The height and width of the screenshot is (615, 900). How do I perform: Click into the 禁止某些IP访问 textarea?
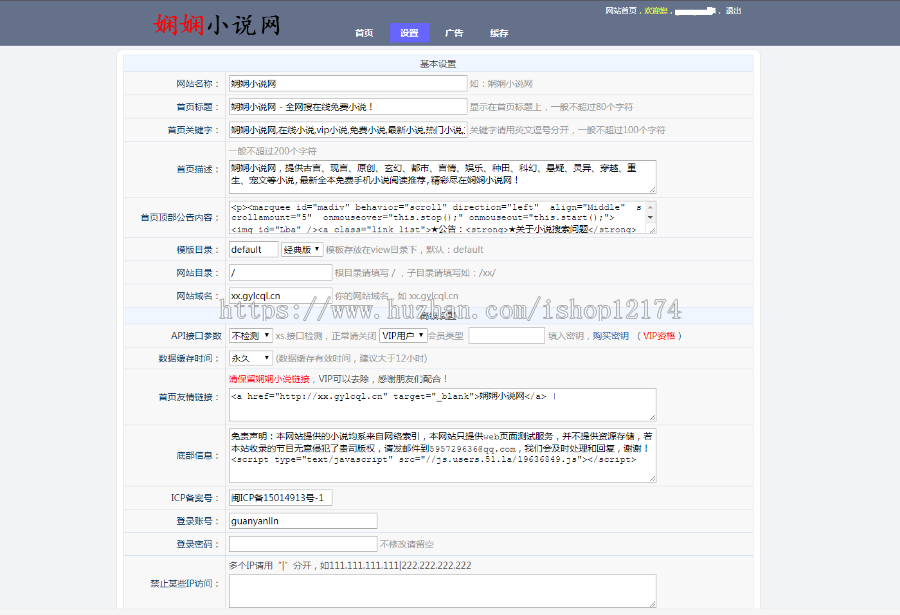pos(443,590)
